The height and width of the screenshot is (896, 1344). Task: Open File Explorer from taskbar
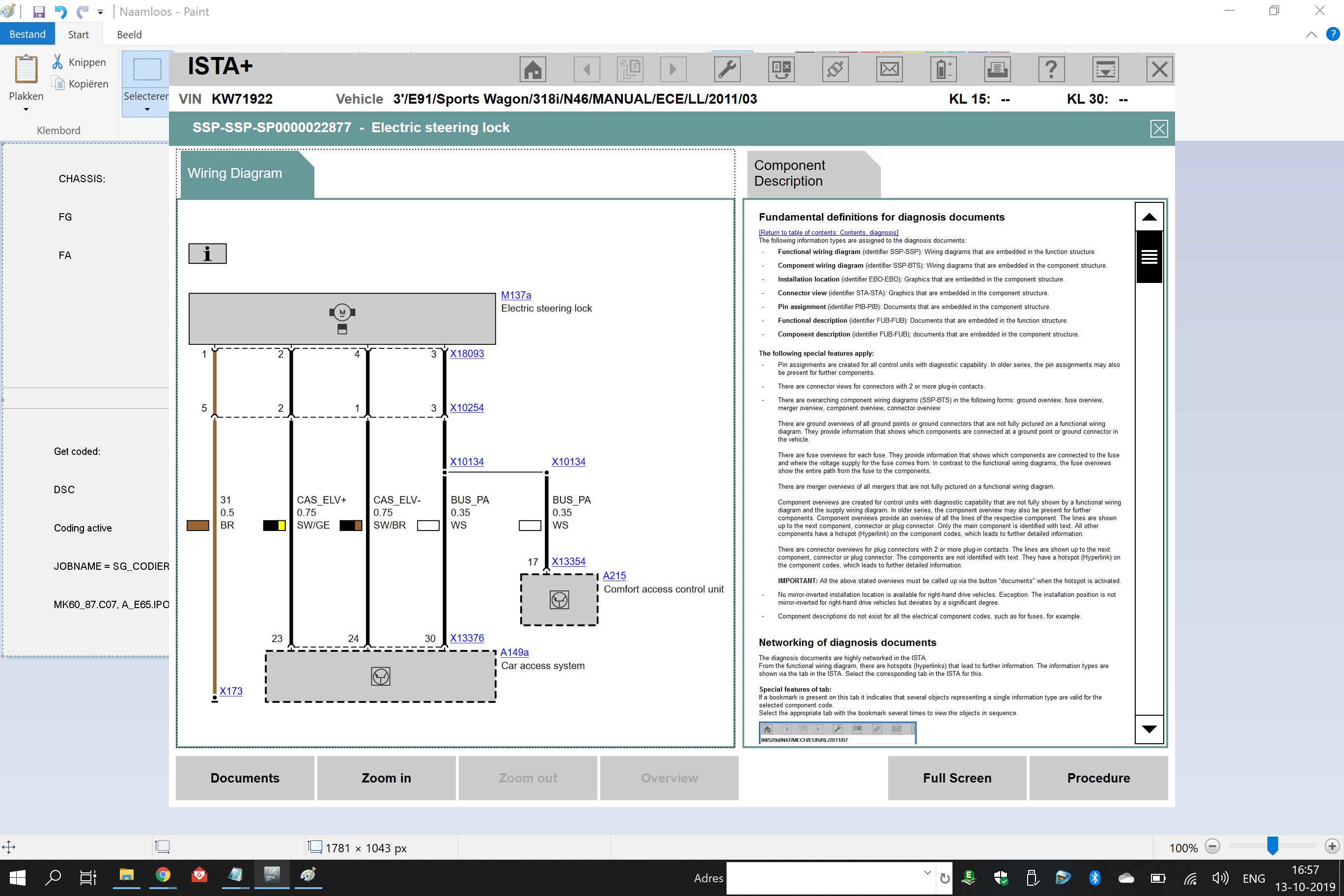(x=126, y=875)
